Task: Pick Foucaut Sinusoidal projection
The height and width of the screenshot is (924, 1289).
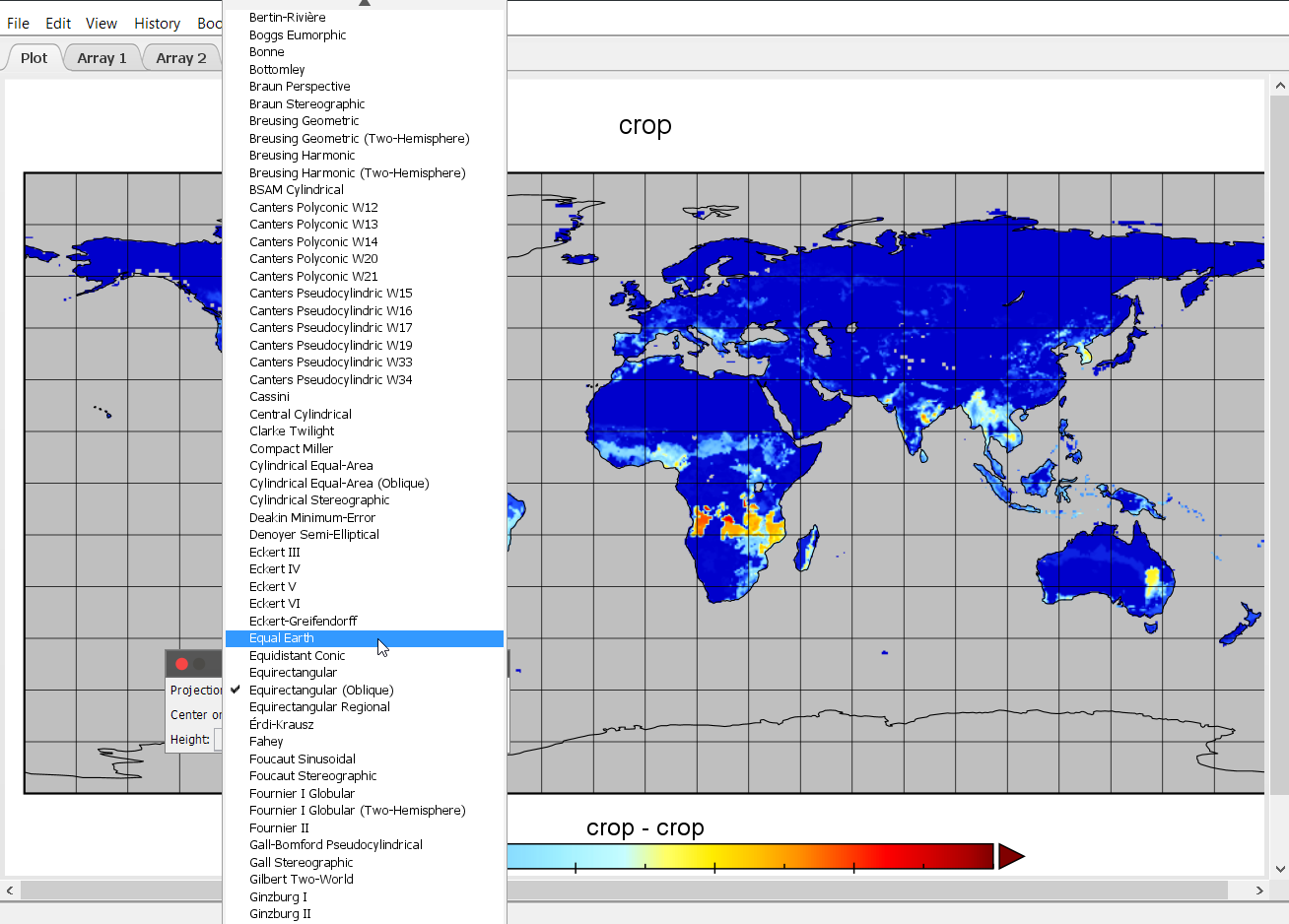Action: 365,759
